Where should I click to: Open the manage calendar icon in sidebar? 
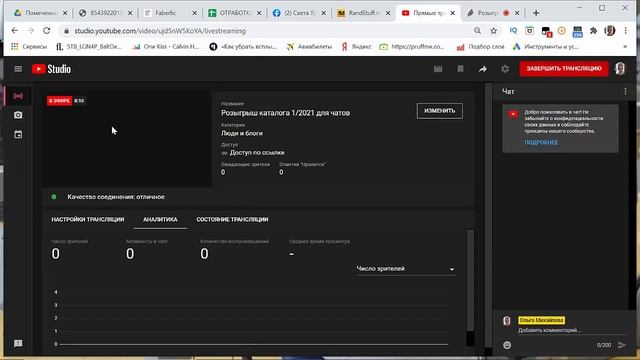click(x=18, y=134)
